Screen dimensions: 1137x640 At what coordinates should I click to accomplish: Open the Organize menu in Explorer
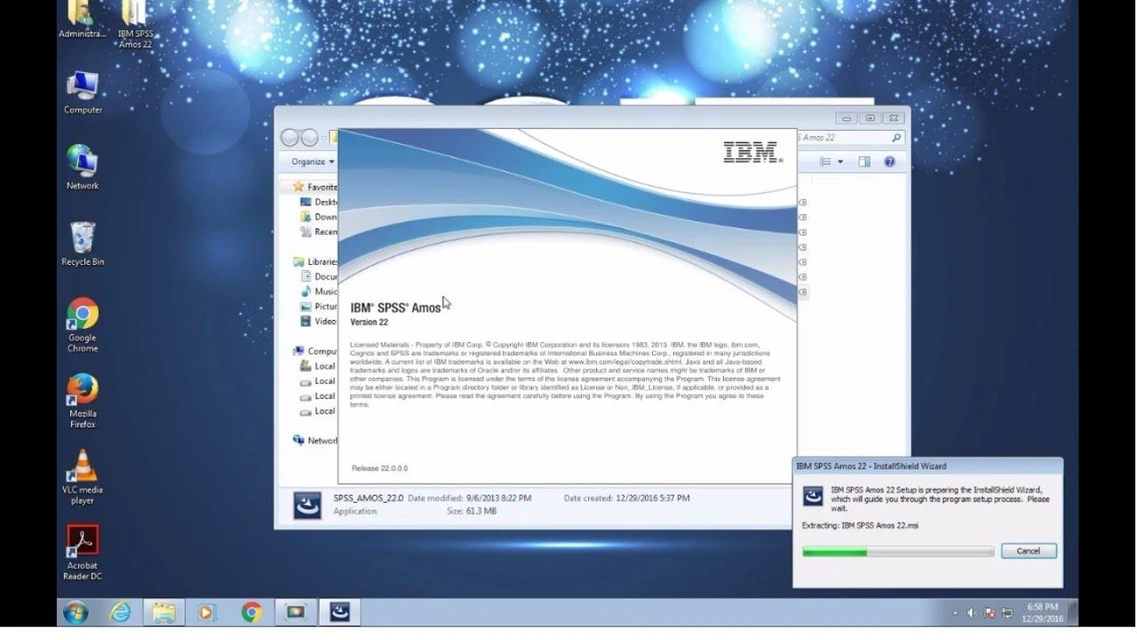[x=313, y=162]
